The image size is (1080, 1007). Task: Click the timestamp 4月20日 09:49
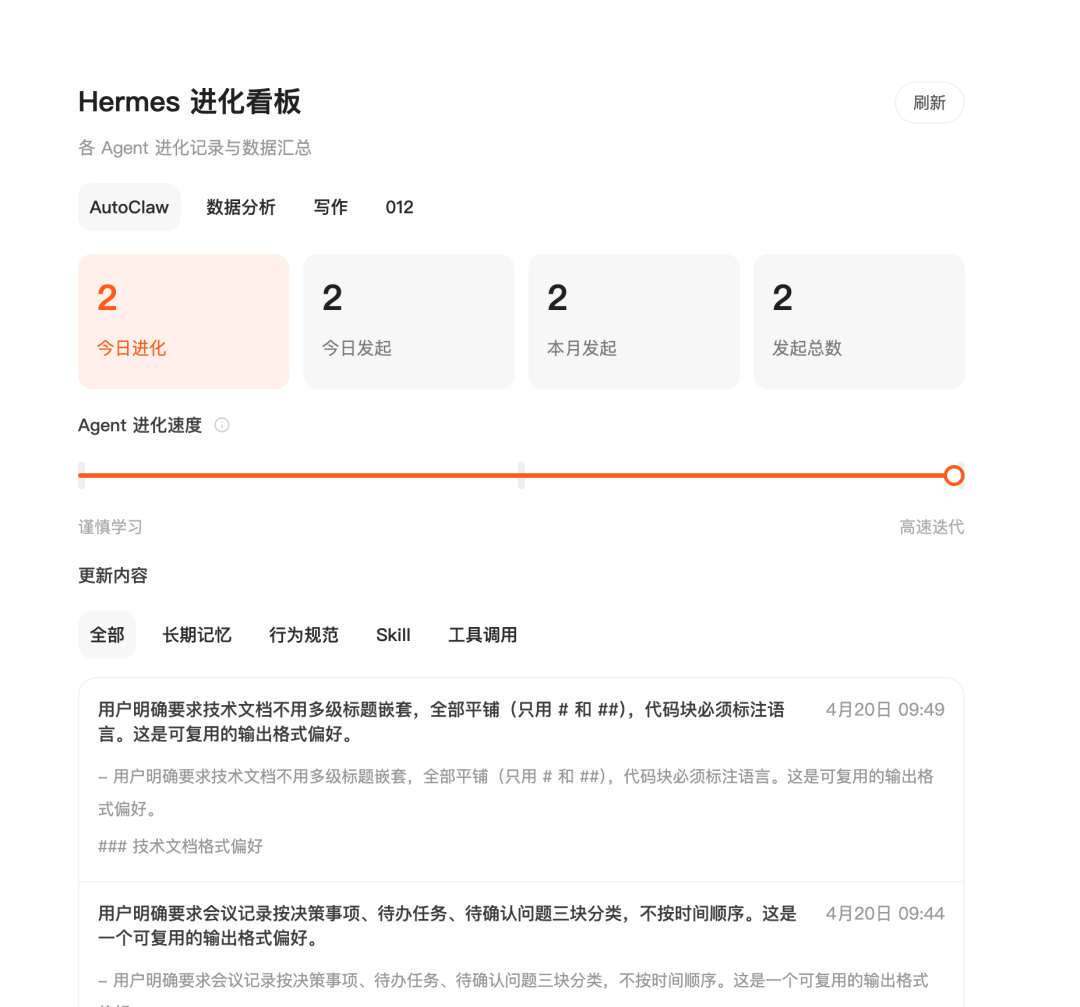click(884, 709)
